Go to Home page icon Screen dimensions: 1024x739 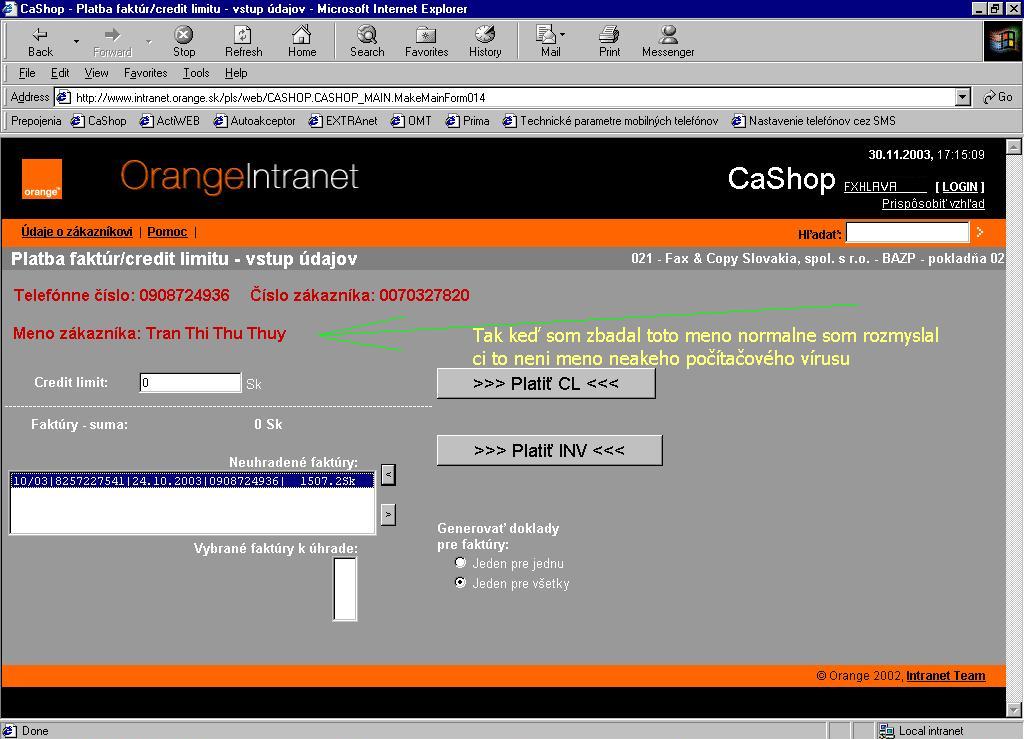(x=302, y=41)
